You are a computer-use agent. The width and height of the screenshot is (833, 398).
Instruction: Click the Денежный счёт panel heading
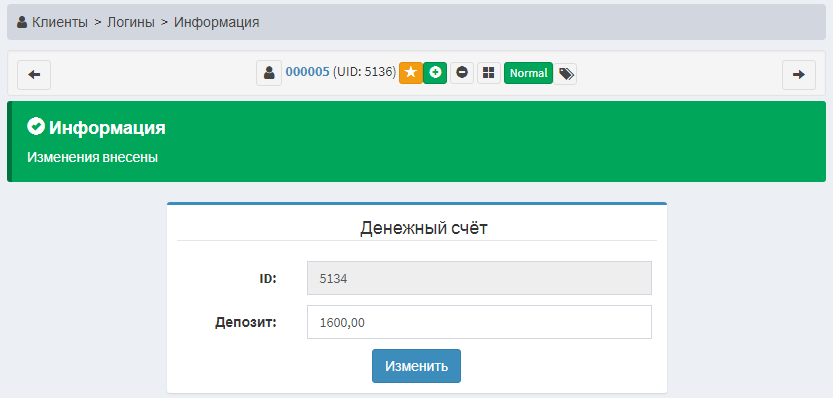coord(424,228)
